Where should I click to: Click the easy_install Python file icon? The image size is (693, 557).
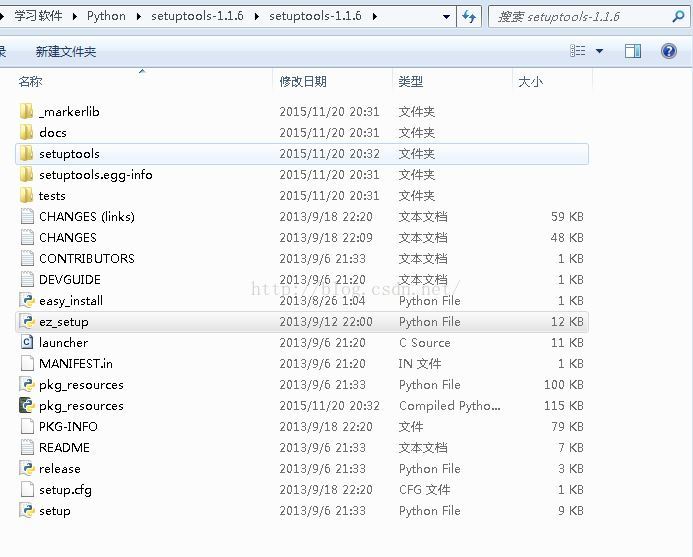(27, 301)
